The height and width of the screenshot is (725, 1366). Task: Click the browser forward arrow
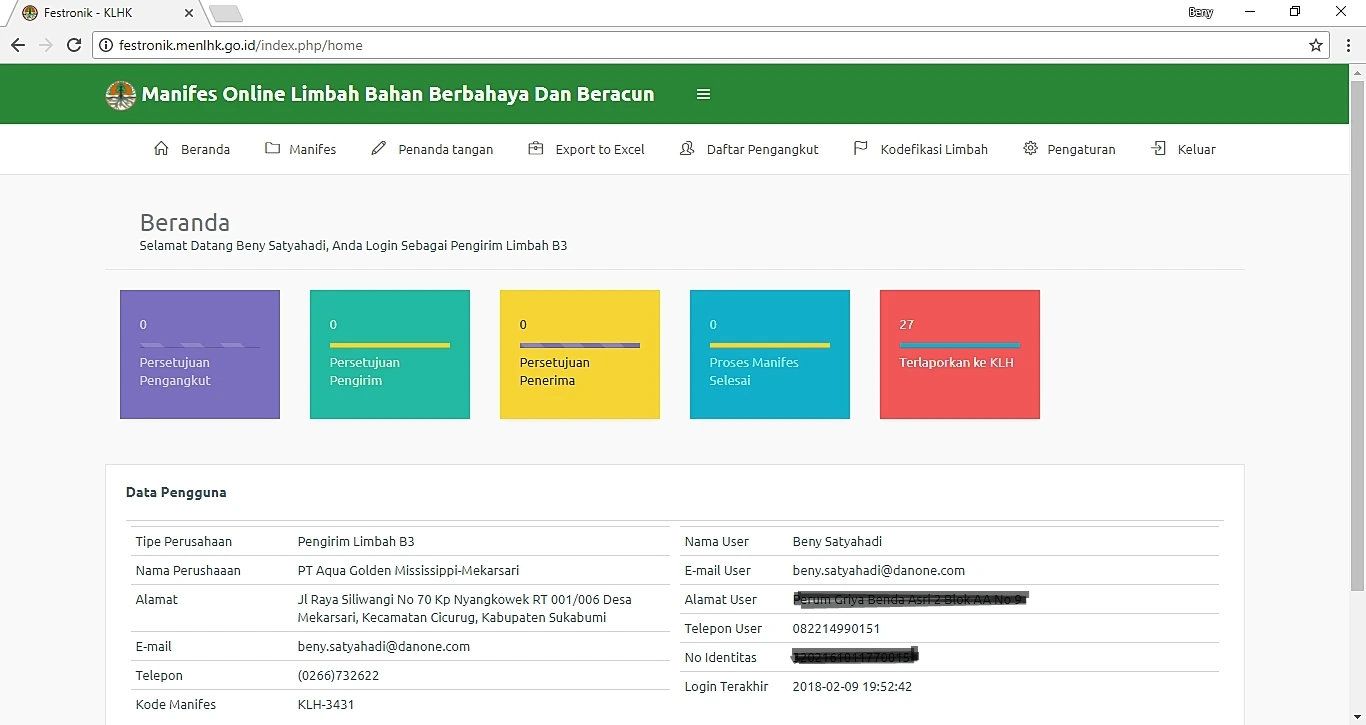[x=46, y=45]
